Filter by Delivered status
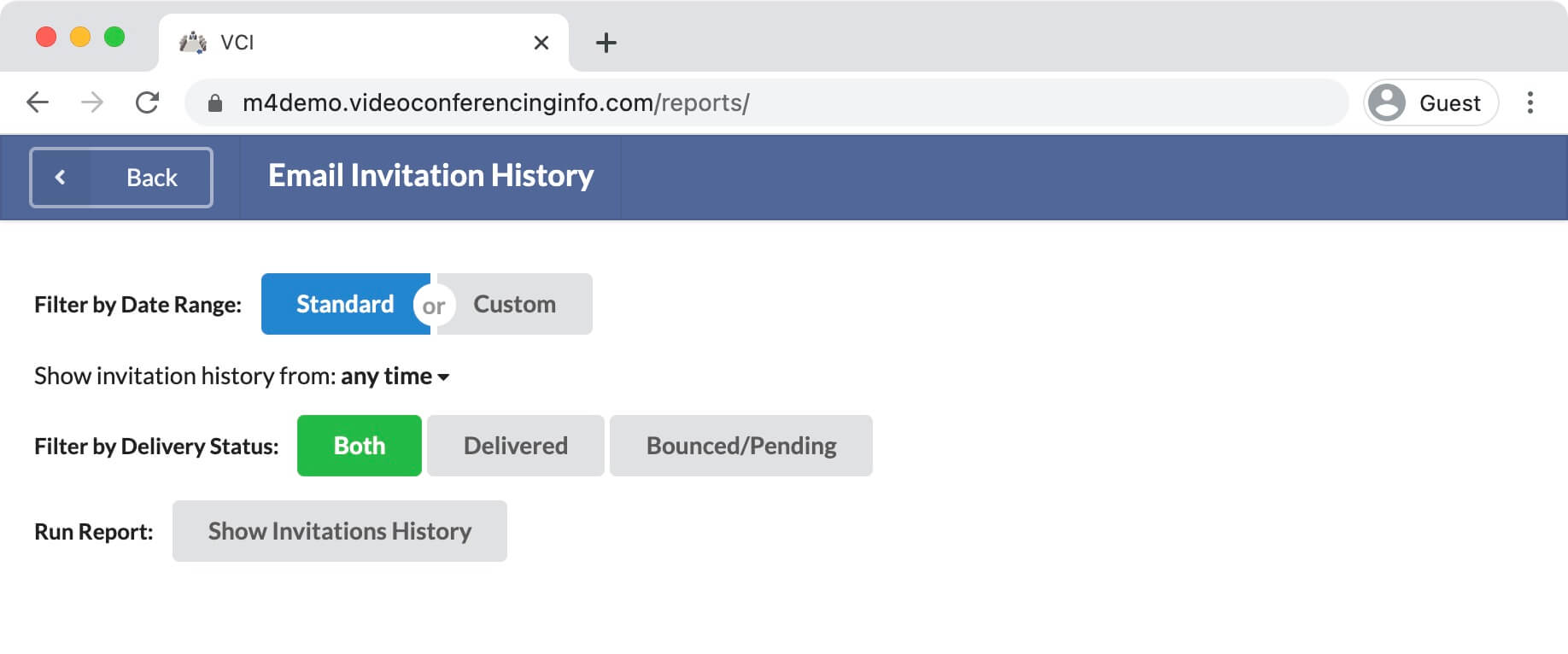The height and width of the screenshot is (654, 1568). pos(516,446)
